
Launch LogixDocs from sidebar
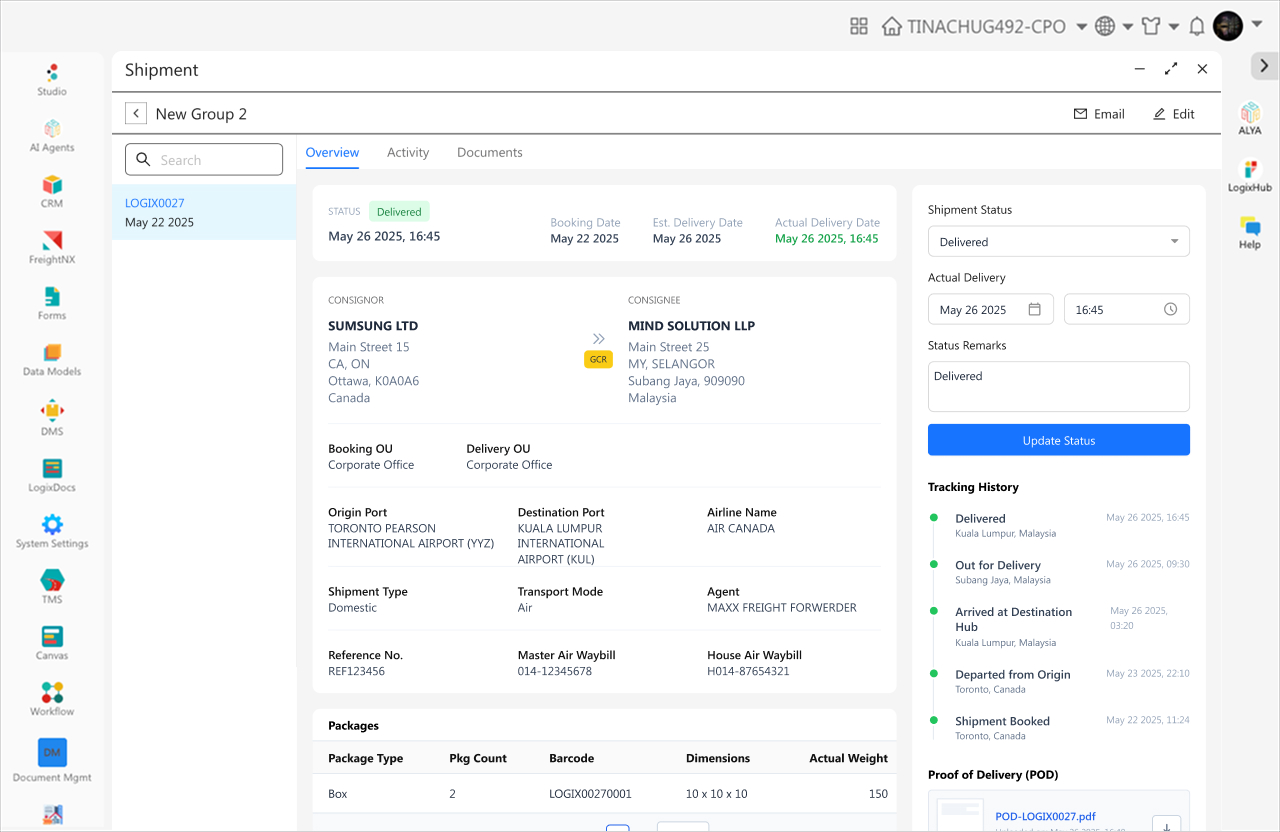point(52,476)
